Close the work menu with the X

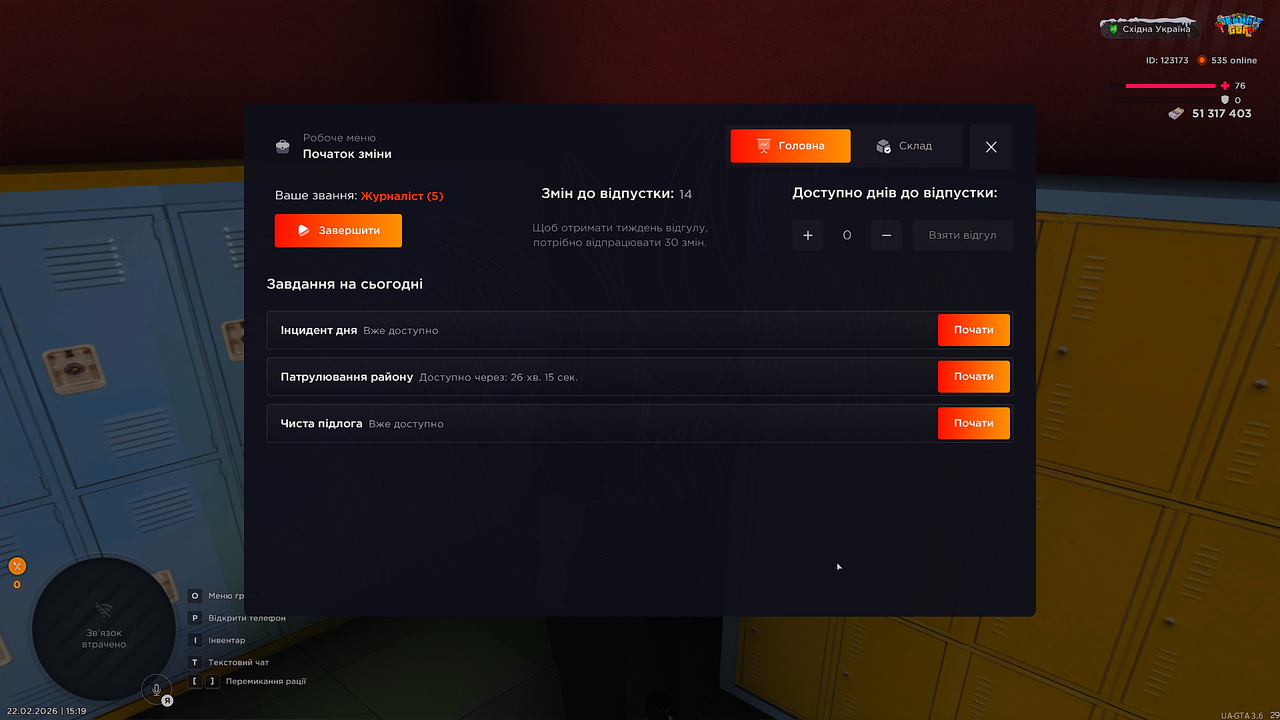coord(991,147)
